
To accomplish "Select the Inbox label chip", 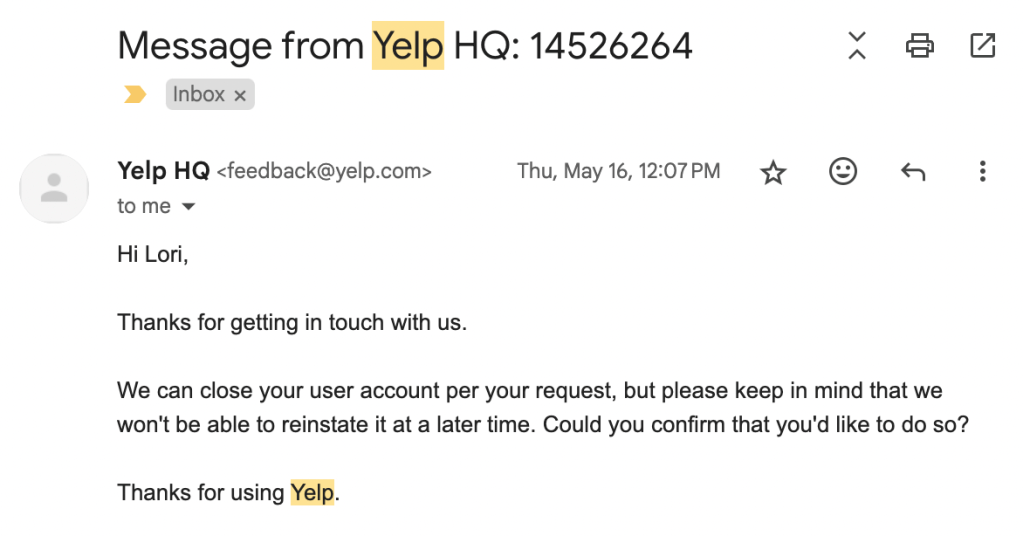I will tap(199, 95).
